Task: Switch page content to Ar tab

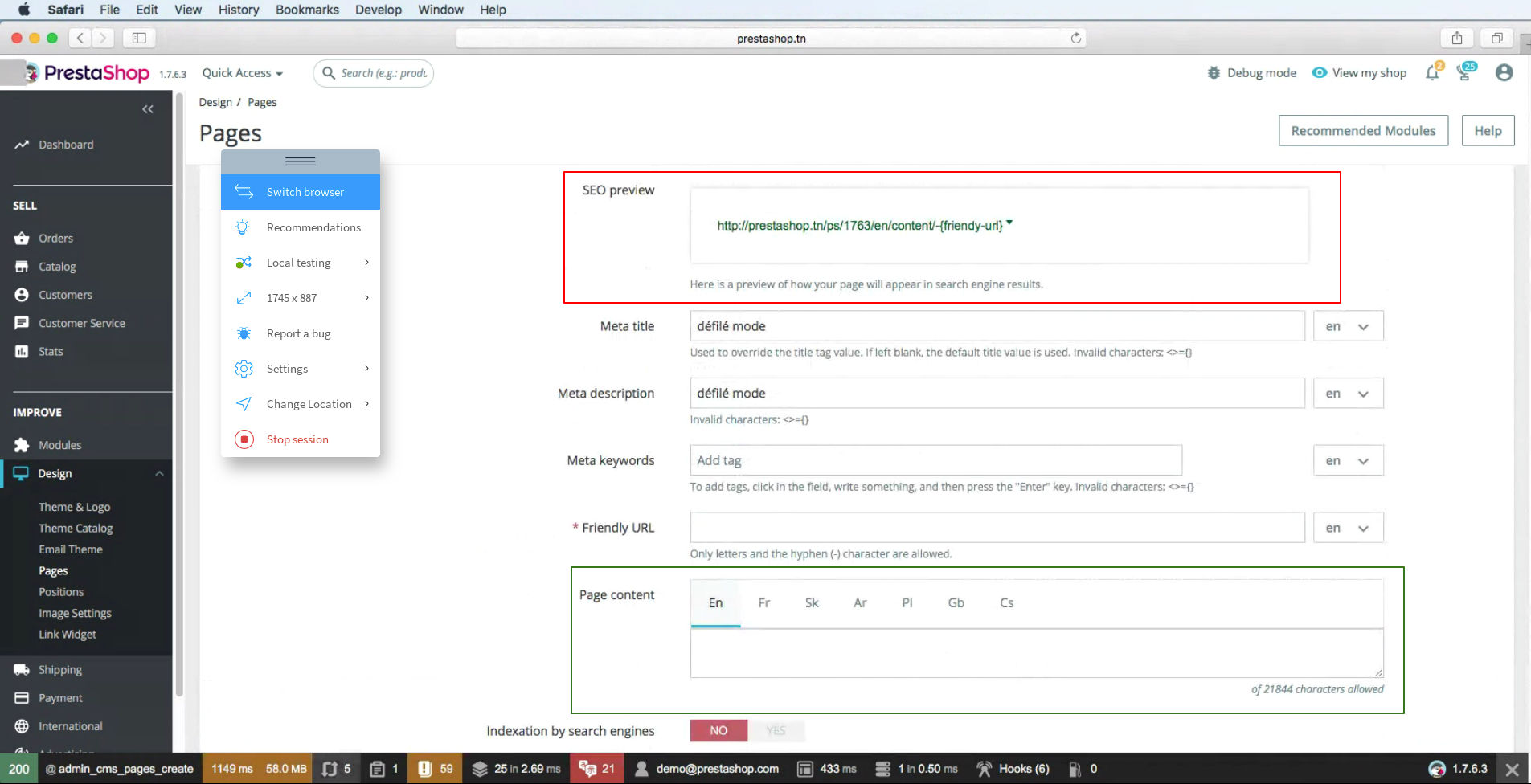Action: [860, 602]
